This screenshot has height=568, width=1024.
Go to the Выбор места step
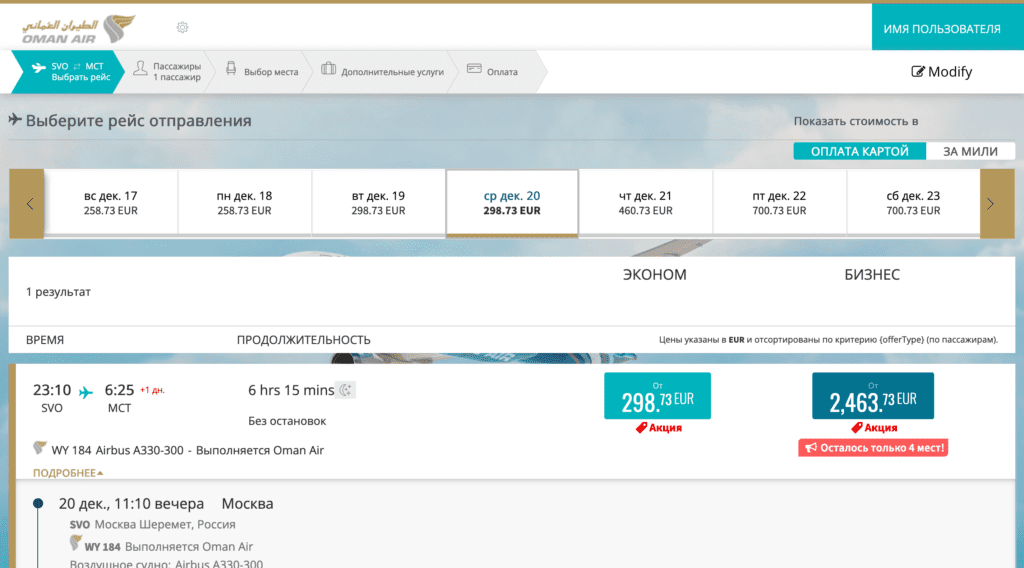262,71
